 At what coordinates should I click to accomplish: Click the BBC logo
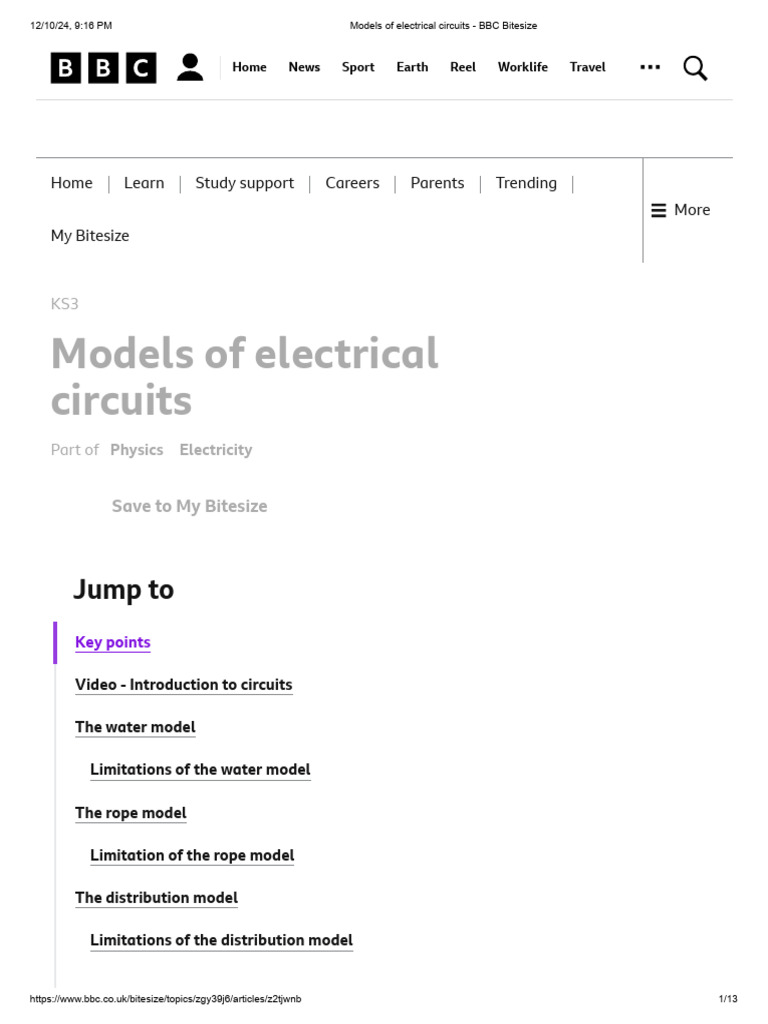coord(104,68)
